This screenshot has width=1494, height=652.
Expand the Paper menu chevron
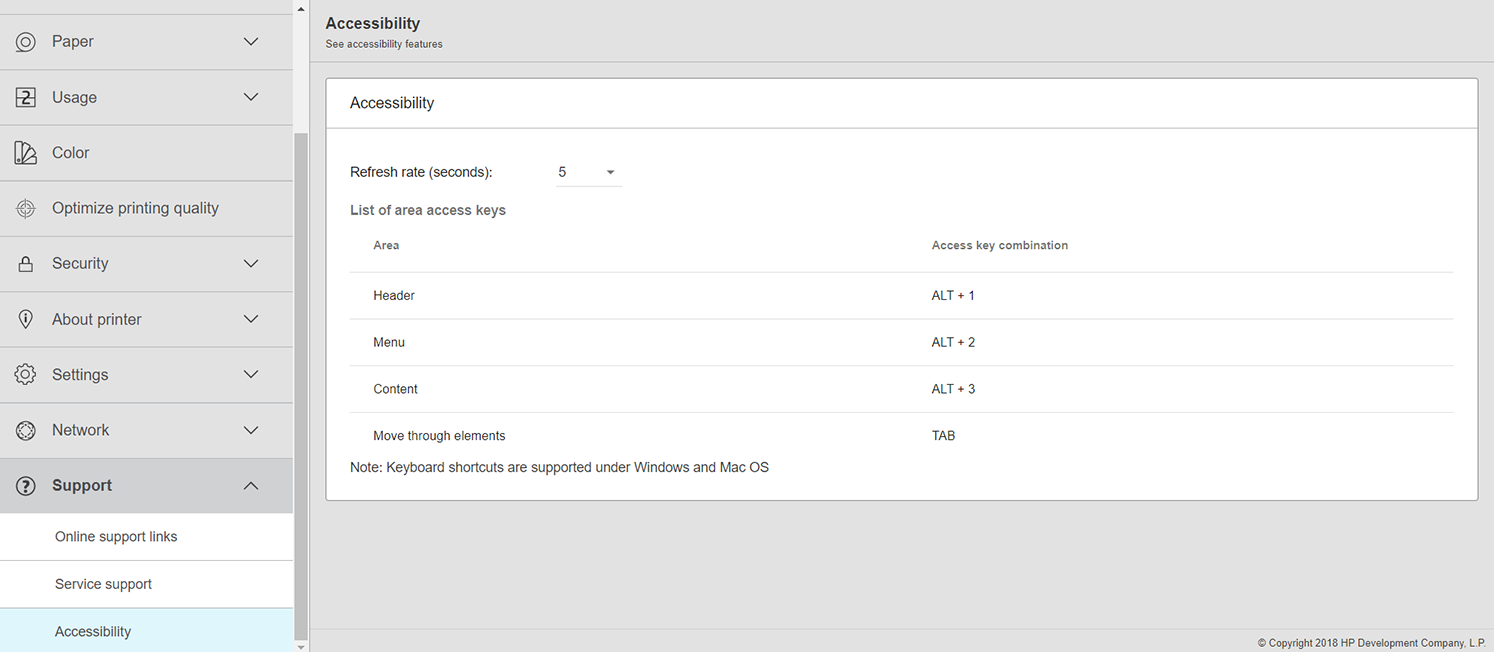tap(251, 42)
